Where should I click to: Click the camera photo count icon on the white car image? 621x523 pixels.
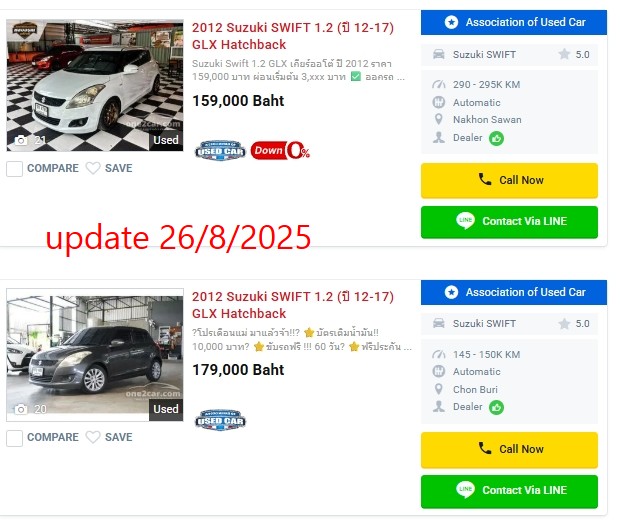point(21,140)
